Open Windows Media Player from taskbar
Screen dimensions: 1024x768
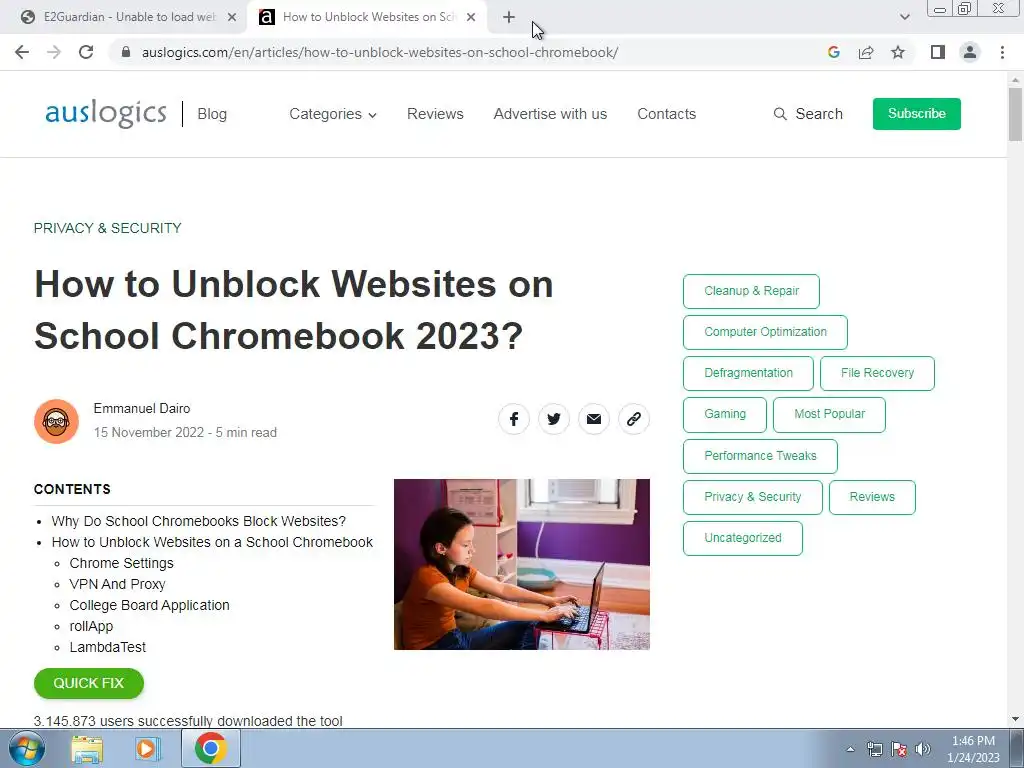pyautogui.click(x=148, y=748)
